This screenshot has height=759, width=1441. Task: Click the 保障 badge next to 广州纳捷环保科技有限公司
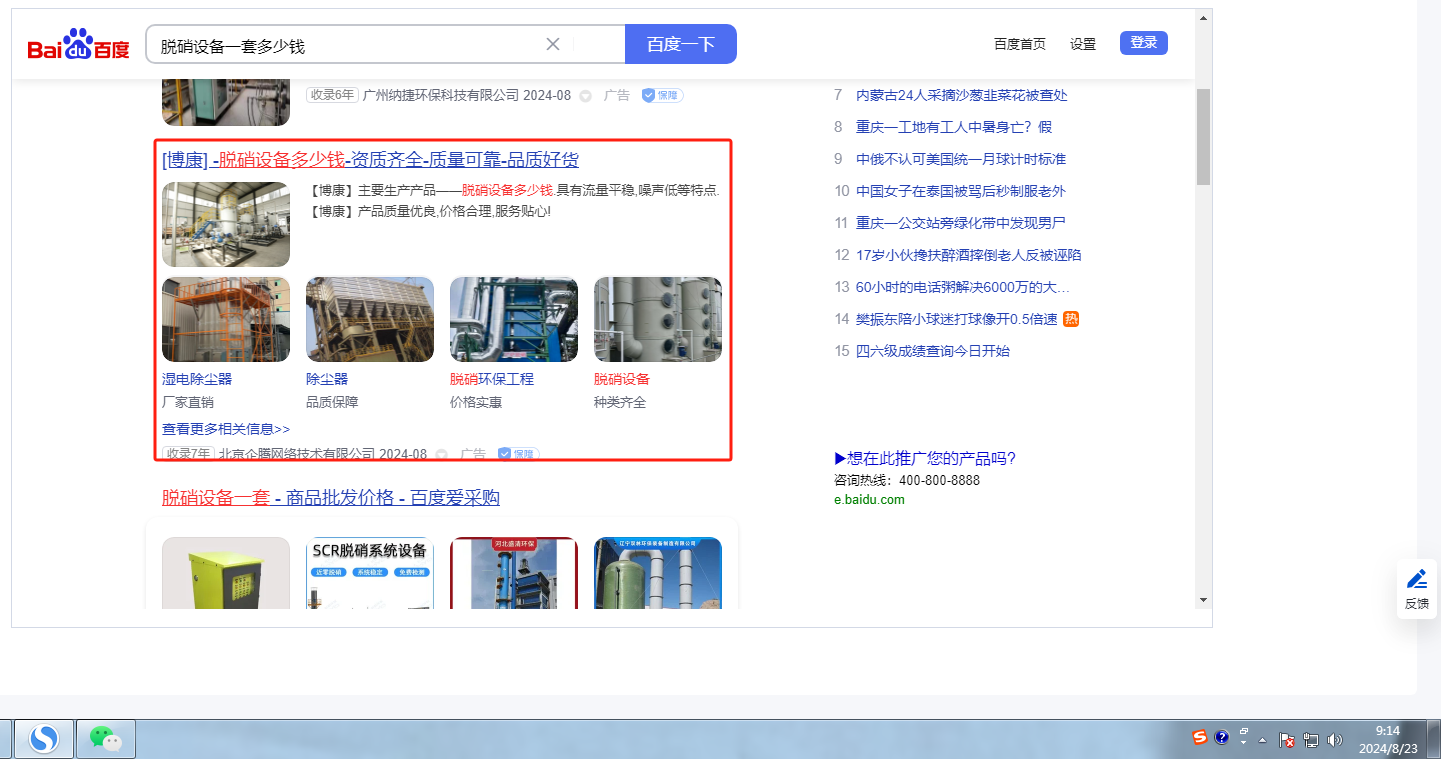point(662,95)
